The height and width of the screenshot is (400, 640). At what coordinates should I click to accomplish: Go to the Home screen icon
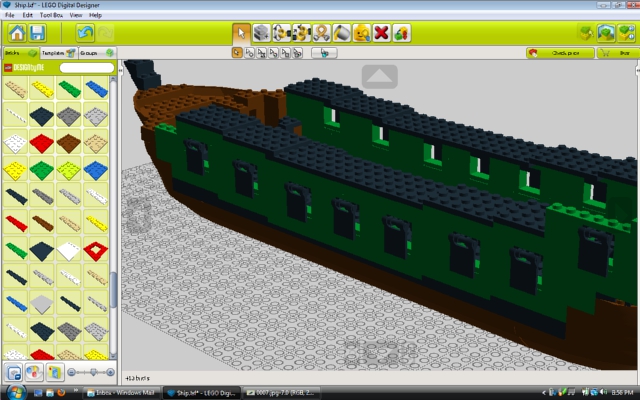(17, 33)
